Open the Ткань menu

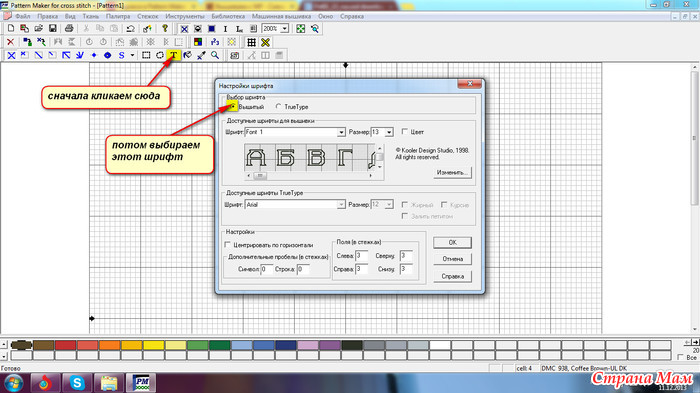point(91,16)
